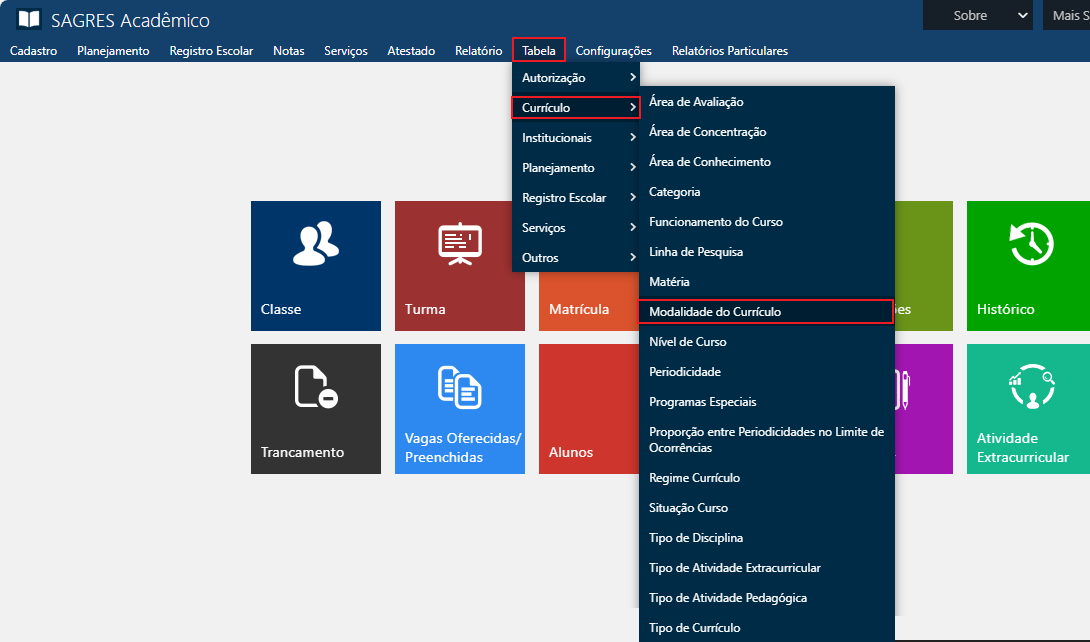Expand the Sobre dropdown

977,15
